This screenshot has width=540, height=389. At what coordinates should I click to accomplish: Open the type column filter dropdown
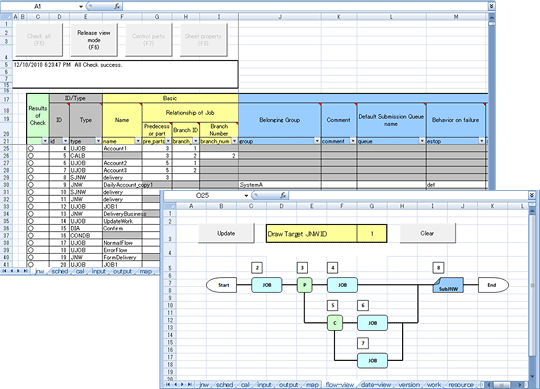coord(98,141)
